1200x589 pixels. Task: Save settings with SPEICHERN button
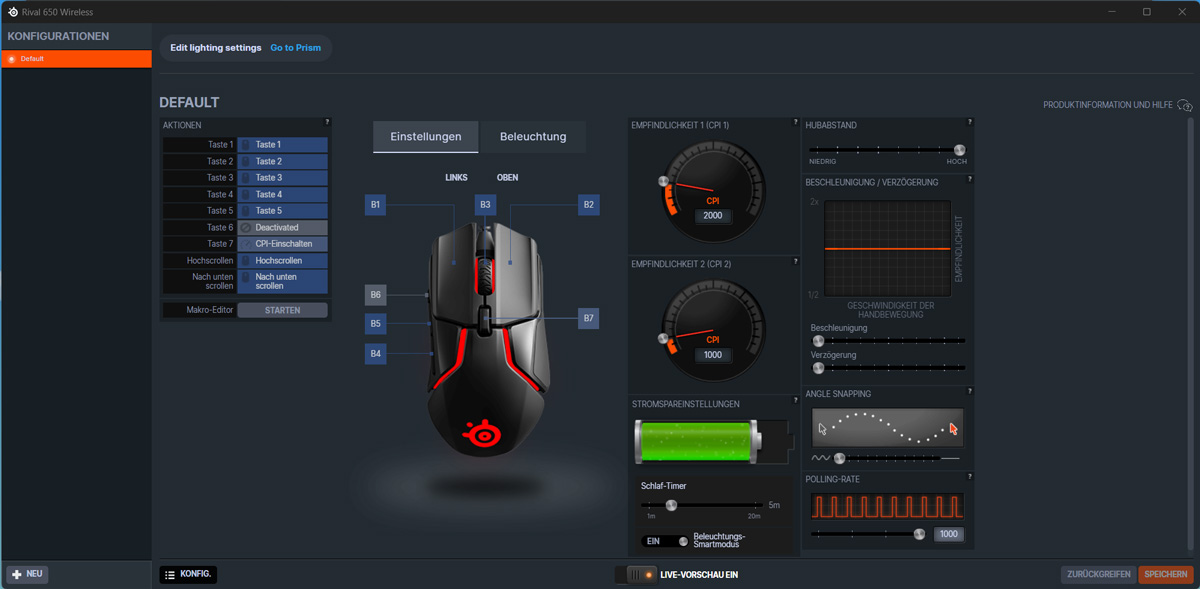click(1166, 575)
